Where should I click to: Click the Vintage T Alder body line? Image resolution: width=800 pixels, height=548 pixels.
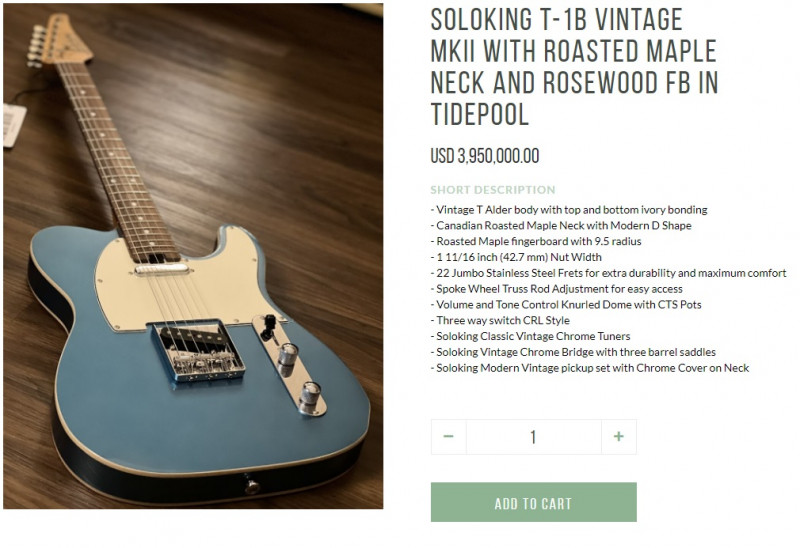569,210
